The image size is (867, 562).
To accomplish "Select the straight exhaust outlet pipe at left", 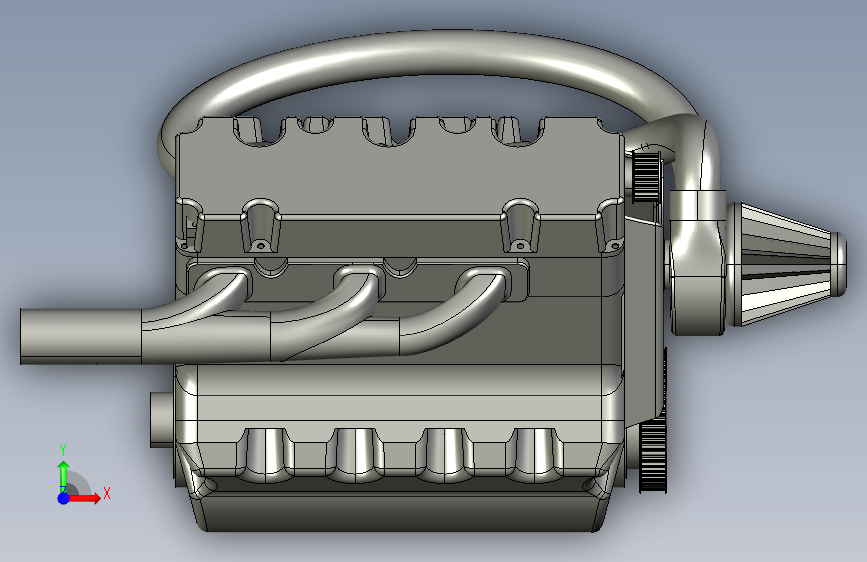I will [x=81, y=336].
